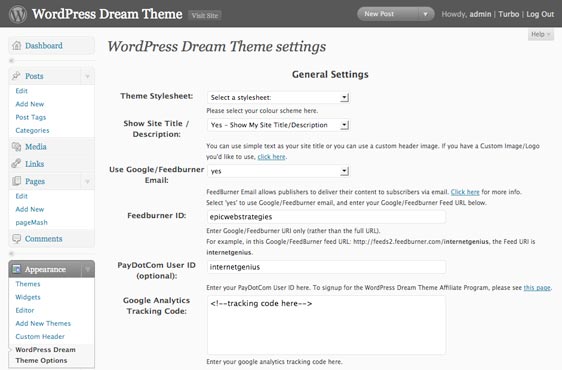Click the Media icon in sidebar

pos(16,147)
